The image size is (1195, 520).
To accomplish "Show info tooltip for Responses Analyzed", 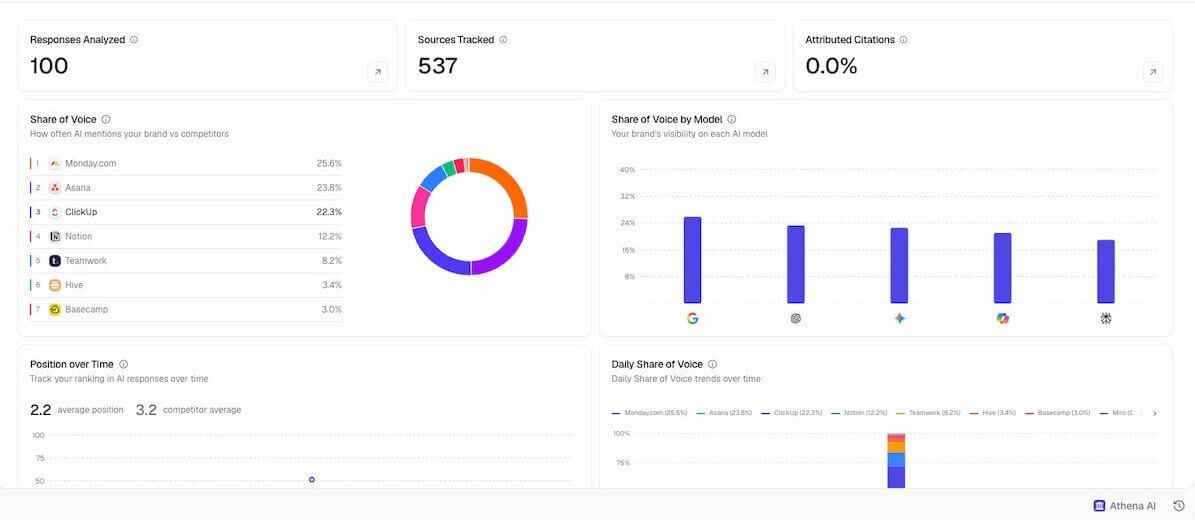I will coord(134,40).
